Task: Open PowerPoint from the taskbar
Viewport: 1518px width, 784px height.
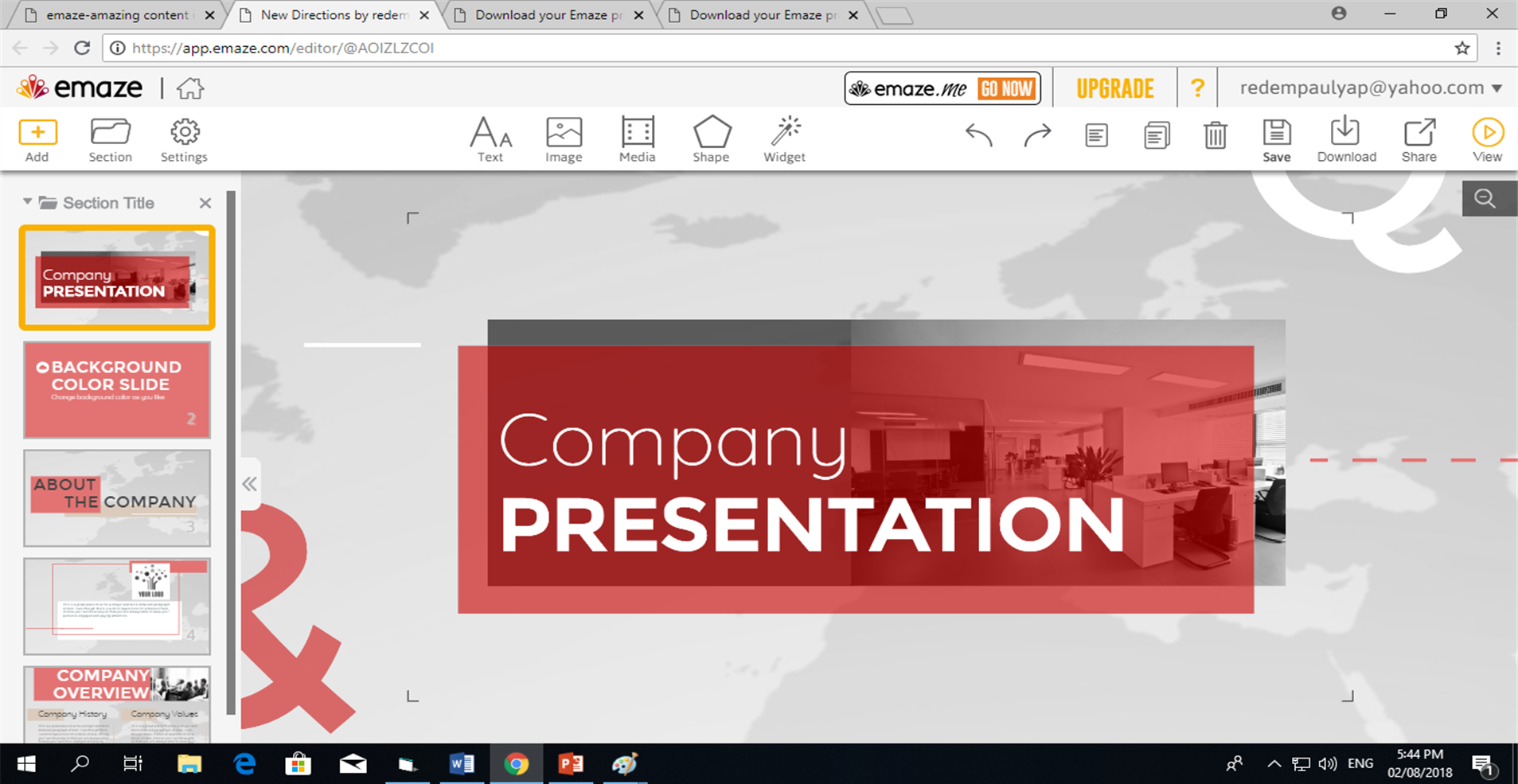Action: click(x=571, y=764)
